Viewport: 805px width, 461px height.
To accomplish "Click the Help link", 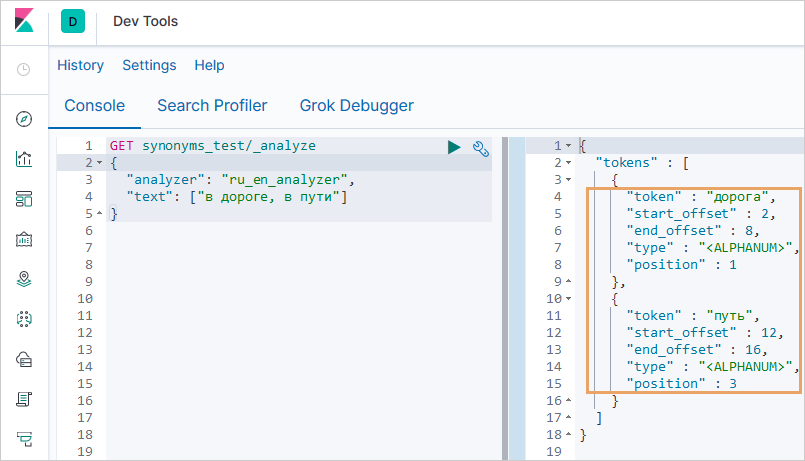I will pyautogui.click(x=209, y=65).
